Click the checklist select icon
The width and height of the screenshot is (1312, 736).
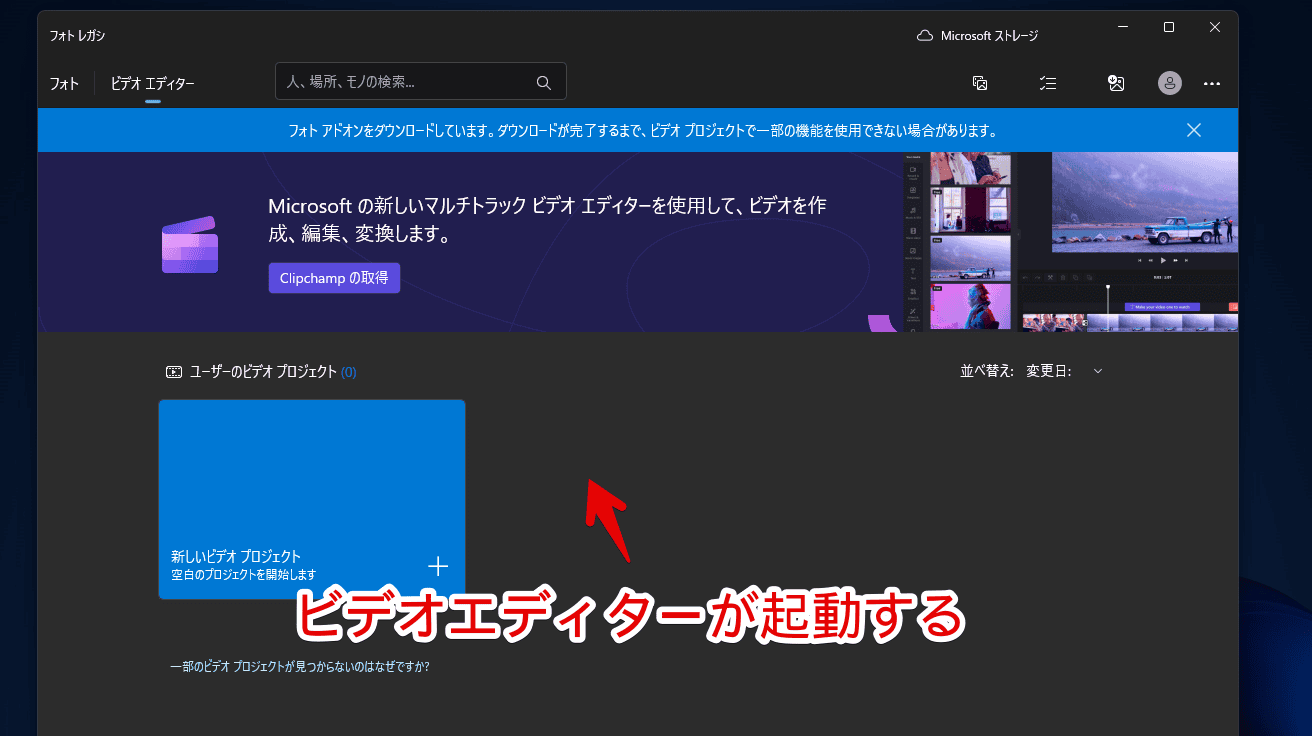click(x=1048, y=84)
